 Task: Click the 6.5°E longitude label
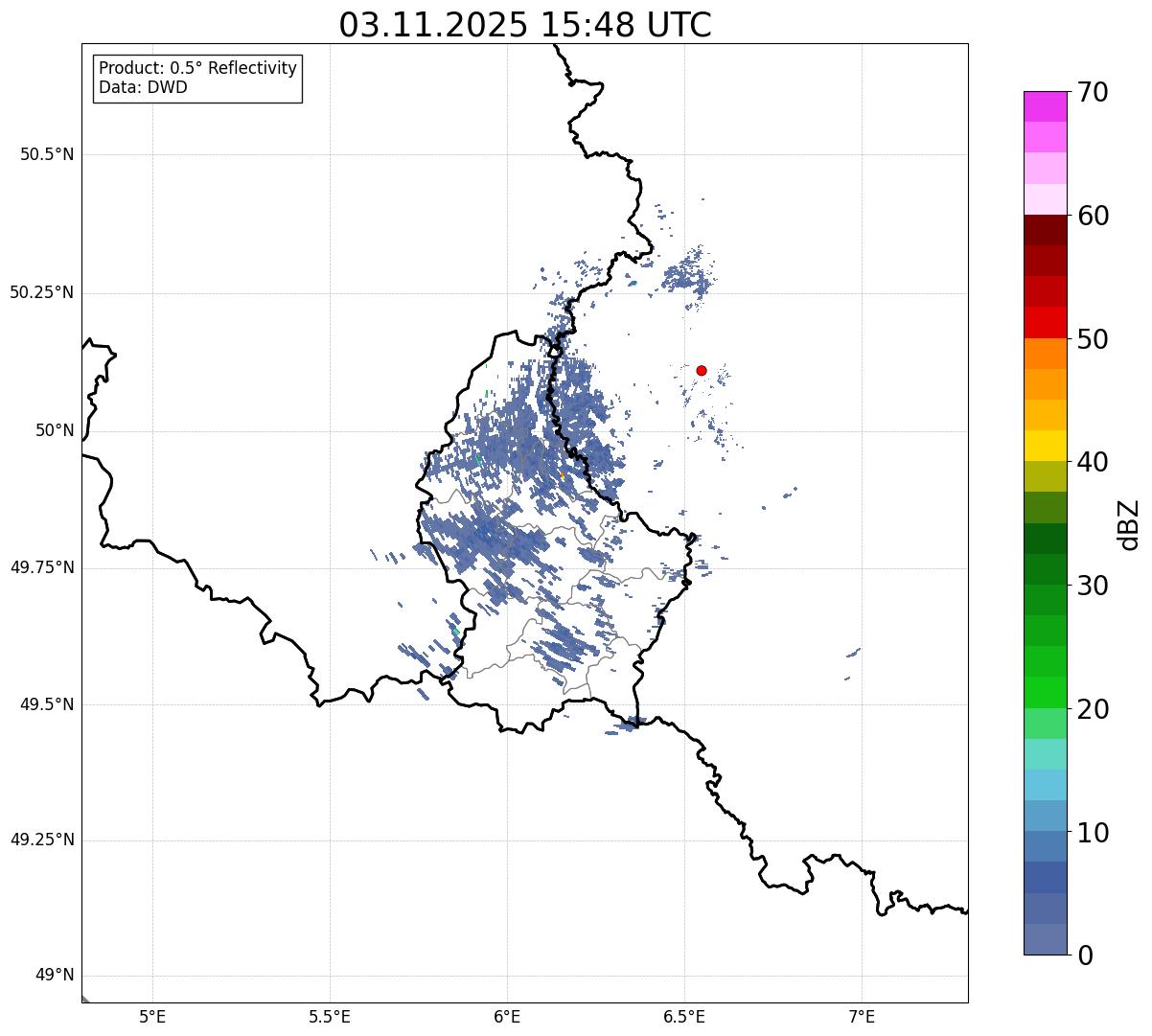click(x=684, y=1017)
